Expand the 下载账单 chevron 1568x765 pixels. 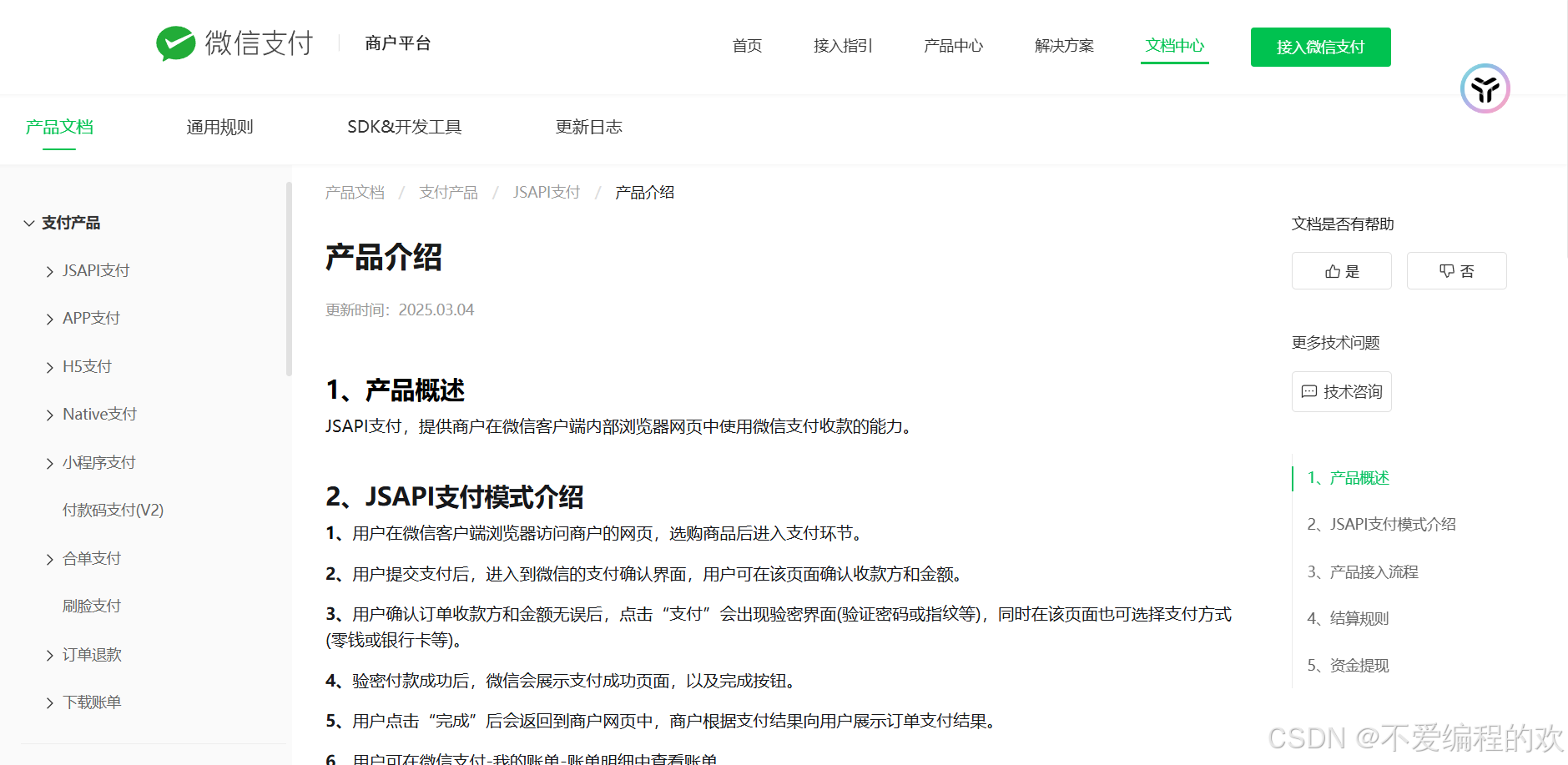coord(49,703)
